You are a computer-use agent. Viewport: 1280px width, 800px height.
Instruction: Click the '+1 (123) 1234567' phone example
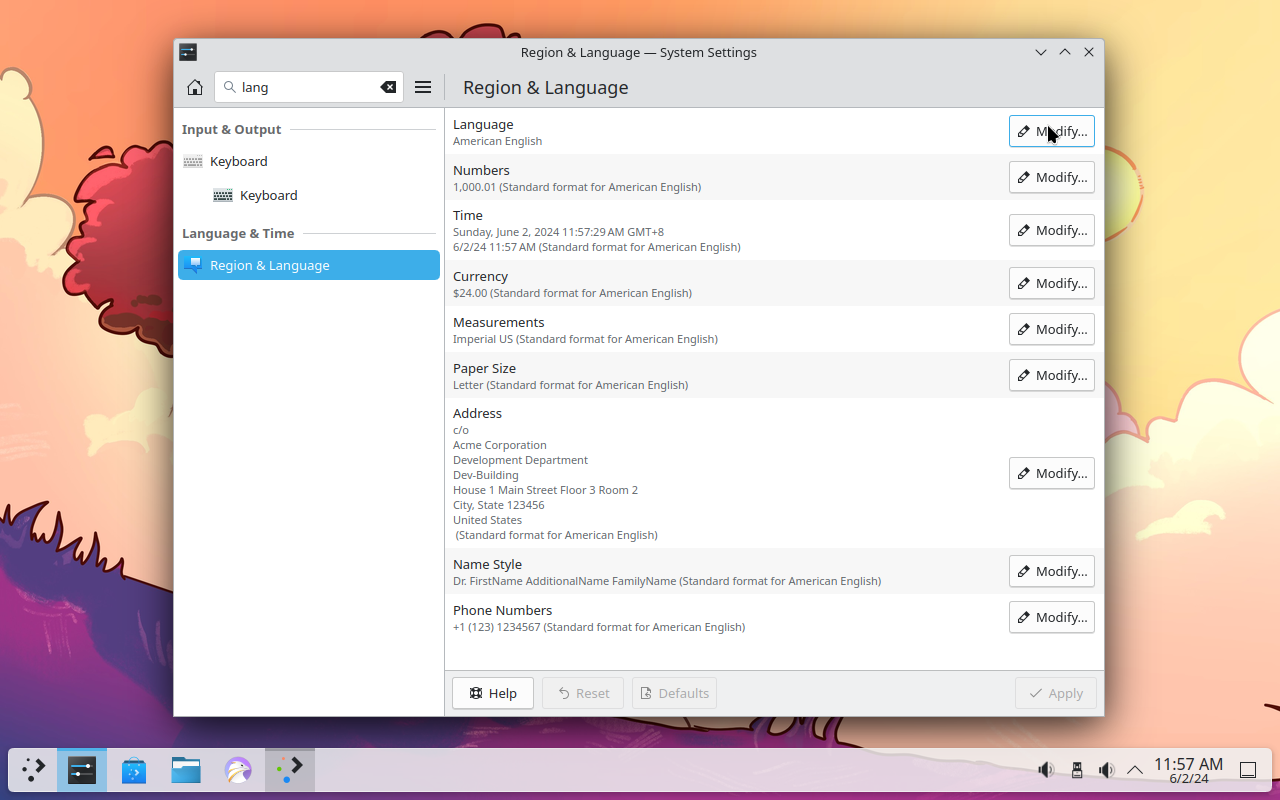coord(497,627)
